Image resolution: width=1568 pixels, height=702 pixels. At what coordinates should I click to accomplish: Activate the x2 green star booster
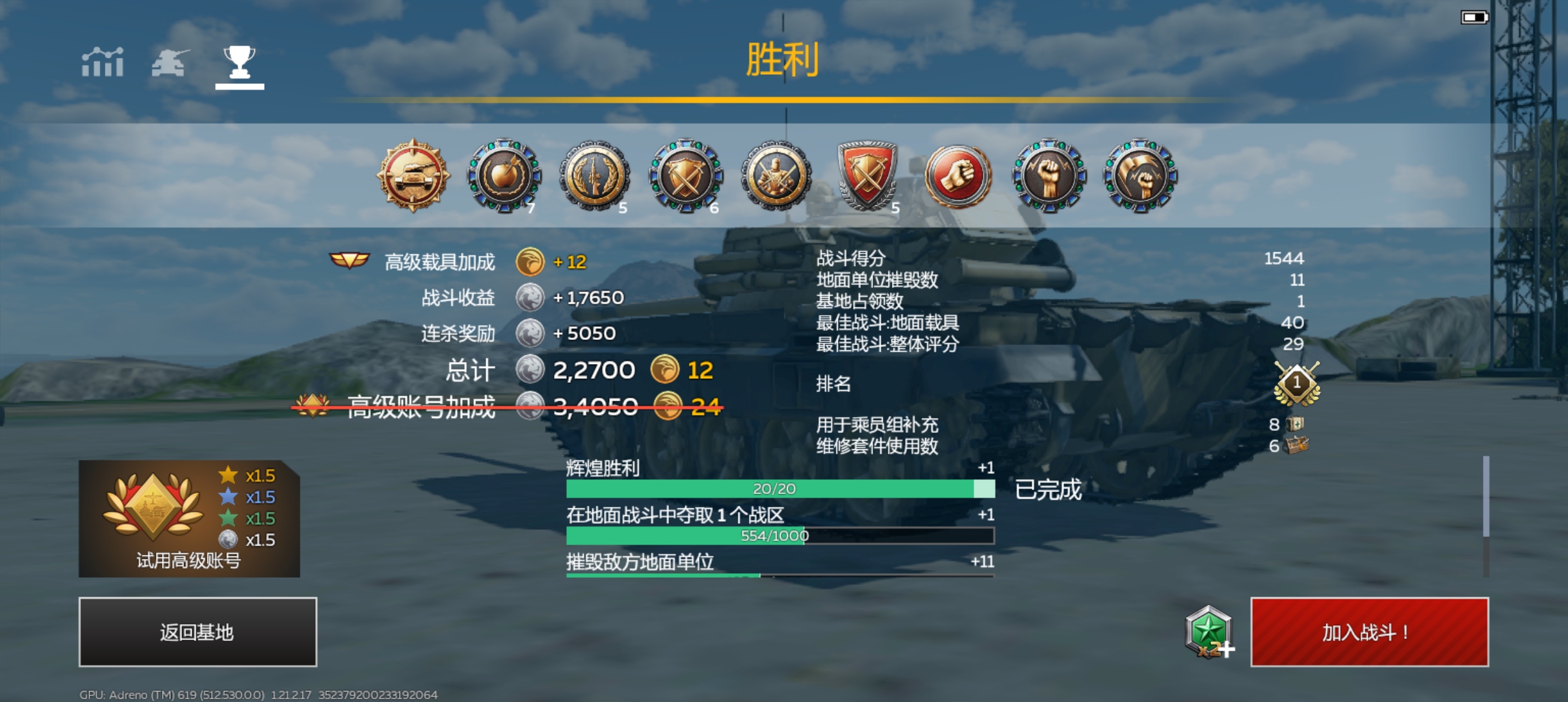(x=1209, y=632)
